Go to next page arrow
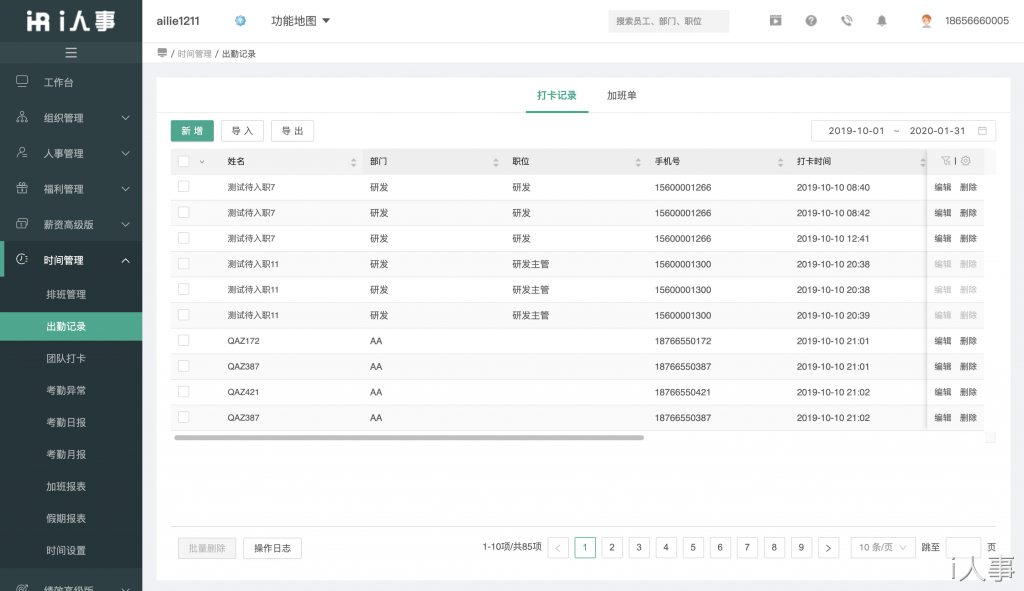 click(x=828, y=548)
